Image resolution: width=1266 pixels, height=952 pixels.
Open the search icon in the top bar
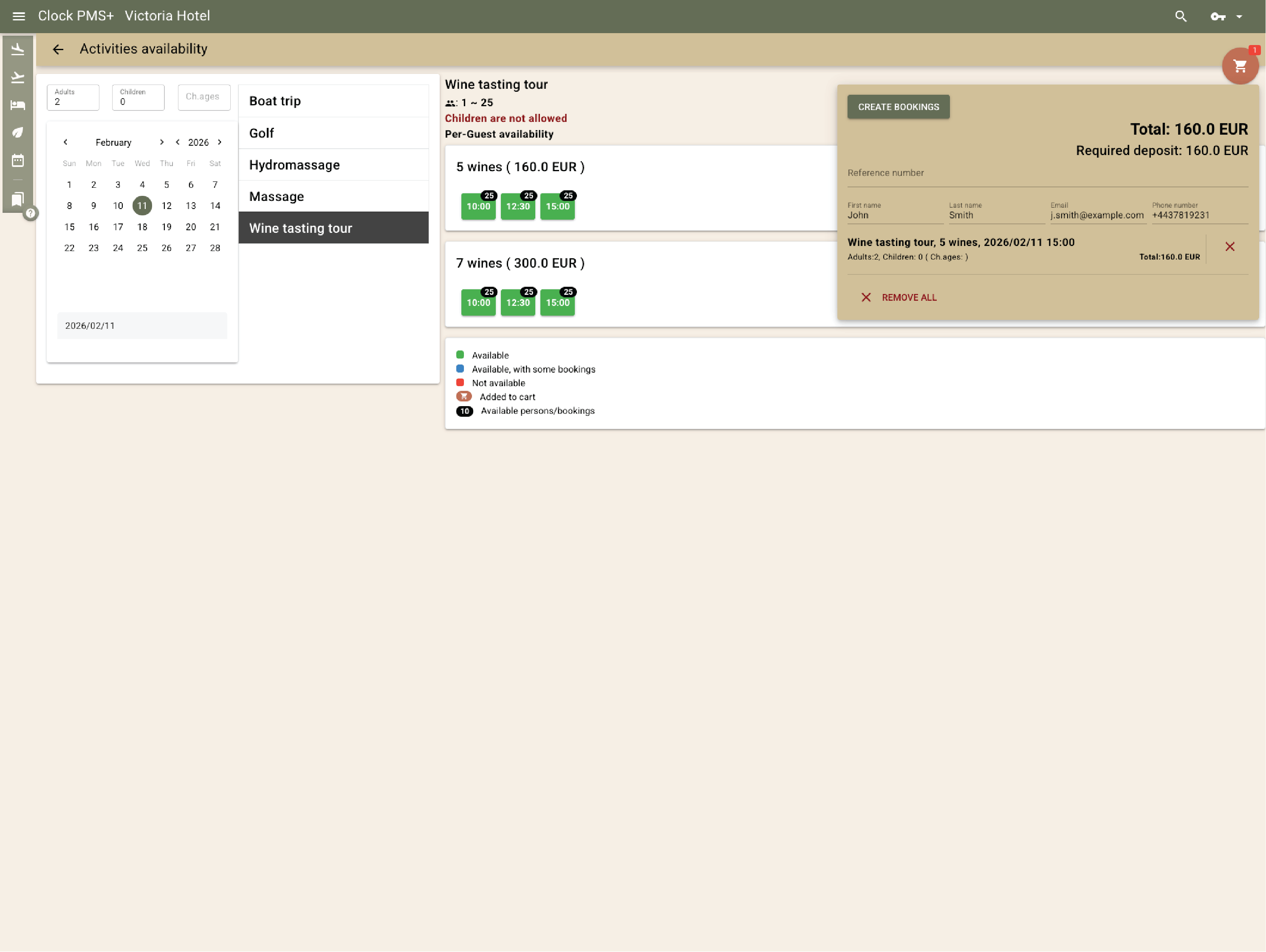(x=1181, y=16)
